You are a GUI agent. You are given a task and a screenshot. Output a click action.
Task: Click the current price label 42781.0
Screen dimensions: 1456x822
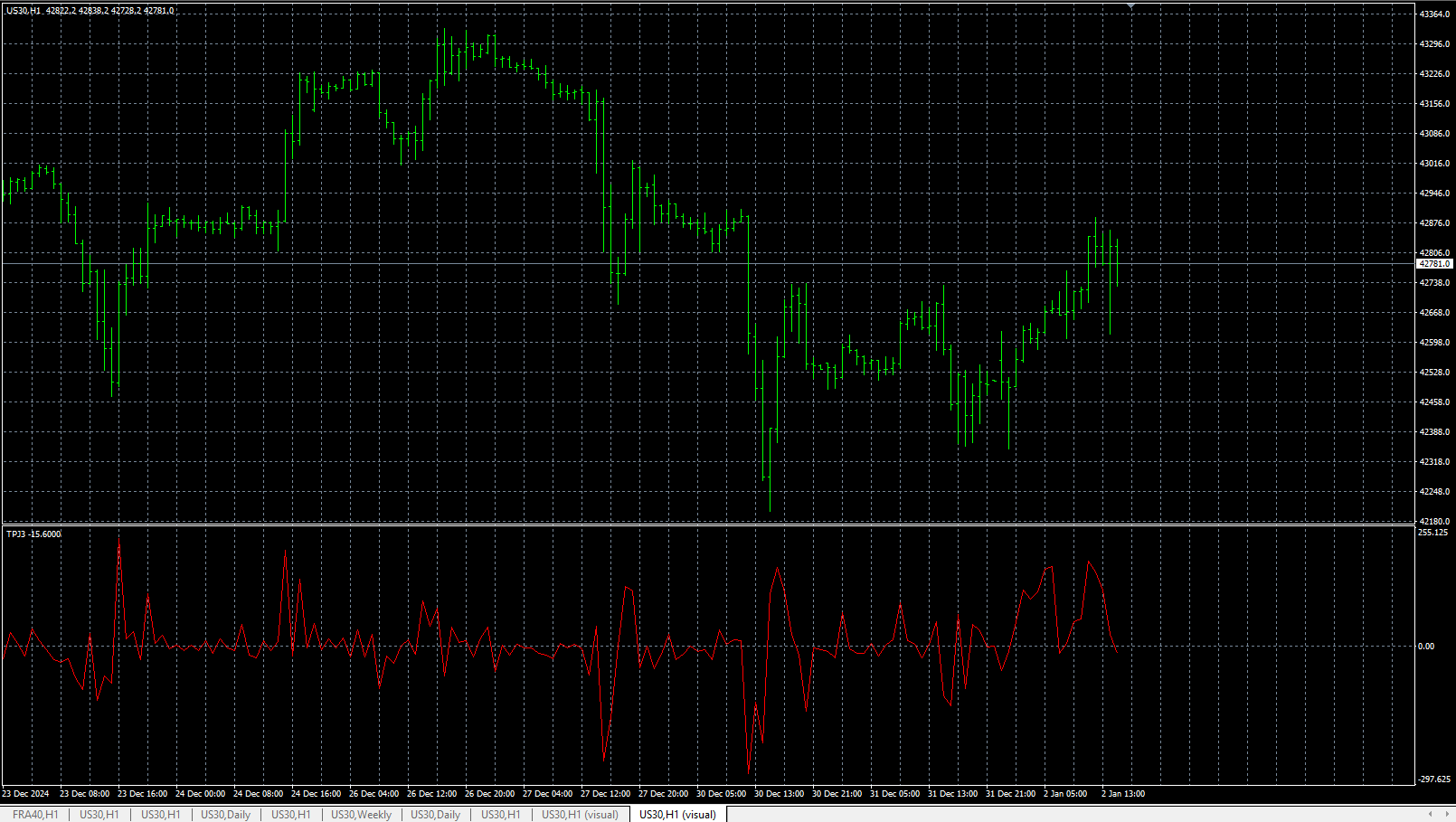(x=1434, y=264)
